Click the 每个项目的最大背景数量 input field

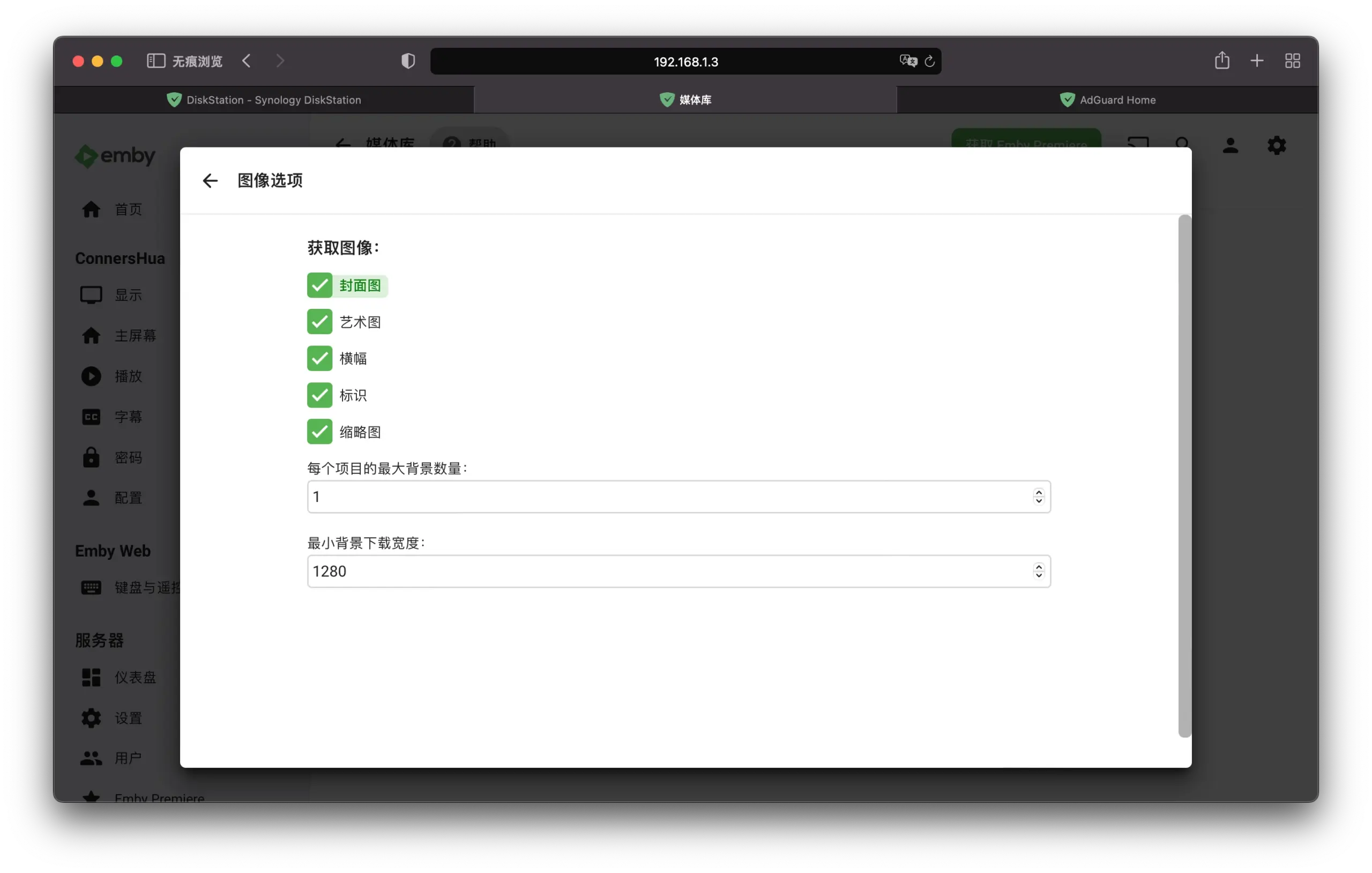(x=678, y=497)
